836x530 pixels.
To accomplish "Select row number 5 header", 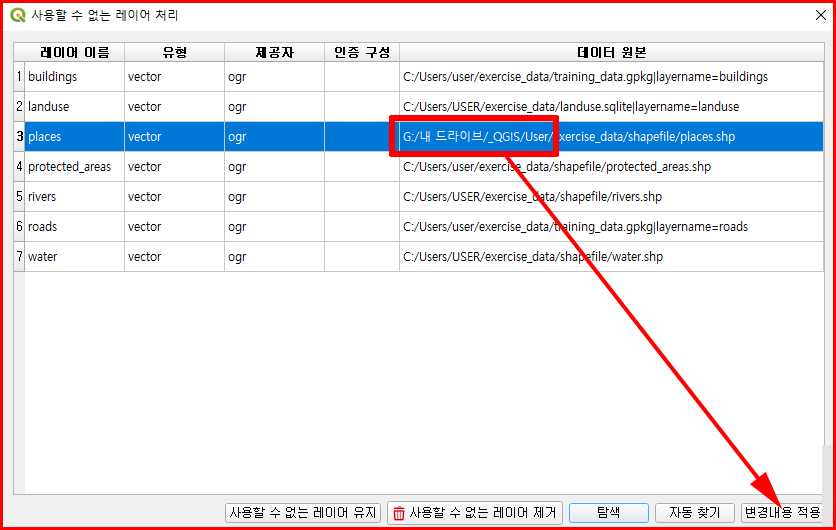I will click(x=19, y=196).
